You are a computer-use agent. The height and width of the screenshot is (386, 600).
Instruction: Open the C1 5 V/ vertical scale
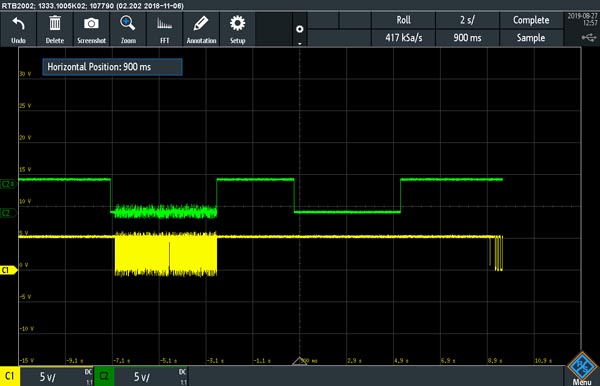[x=47, y=377]
